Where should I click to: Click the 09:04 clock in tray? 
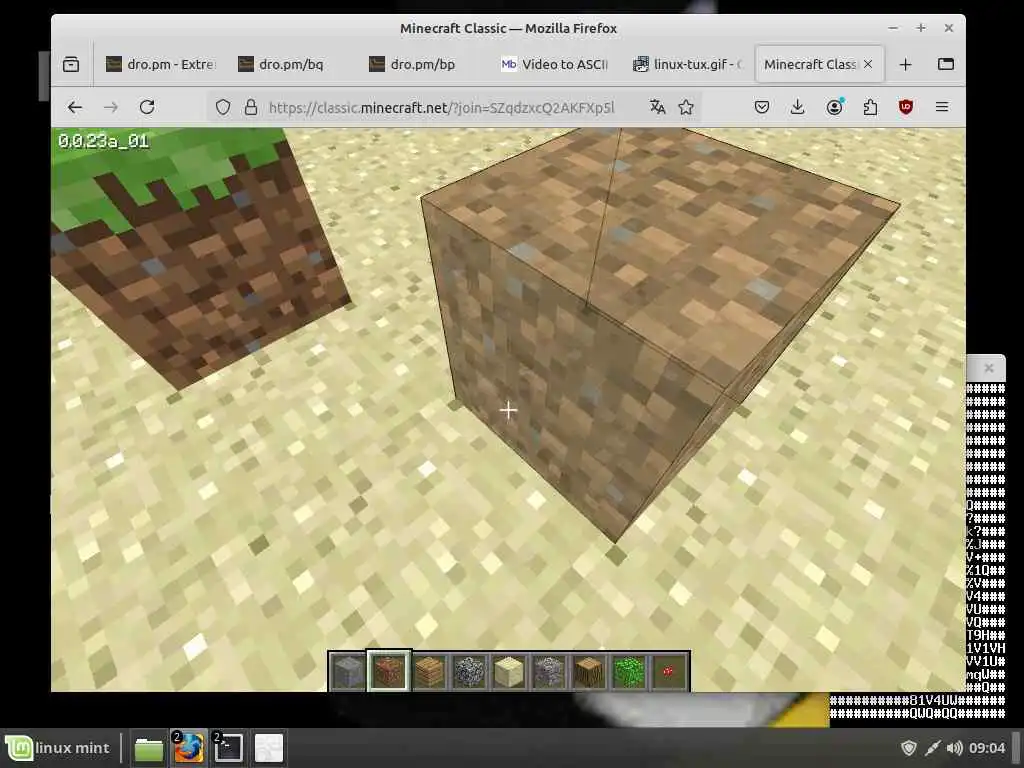click(x=987, y=748)
